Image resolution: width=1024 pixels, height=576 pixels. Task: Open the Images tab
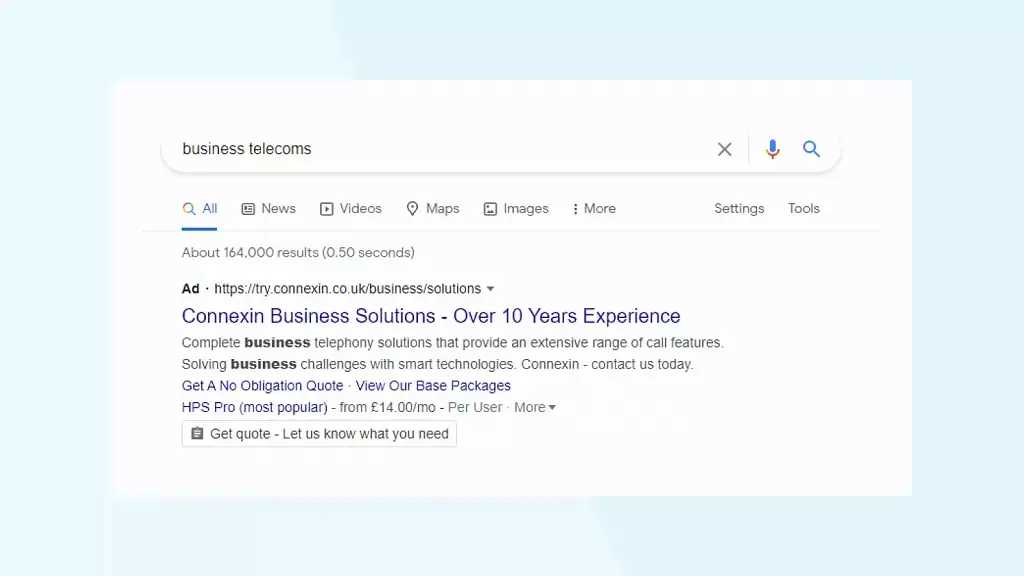coord(516,208)
